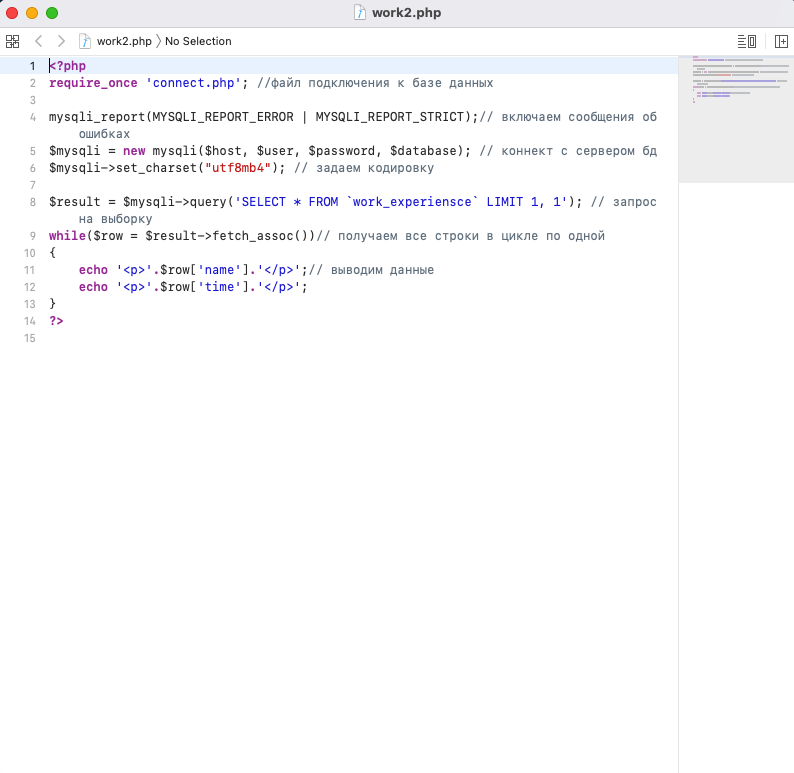Click the wrapped comment word 'ошибках'
This screenshot has width=794, height=773.
point(104,134)
